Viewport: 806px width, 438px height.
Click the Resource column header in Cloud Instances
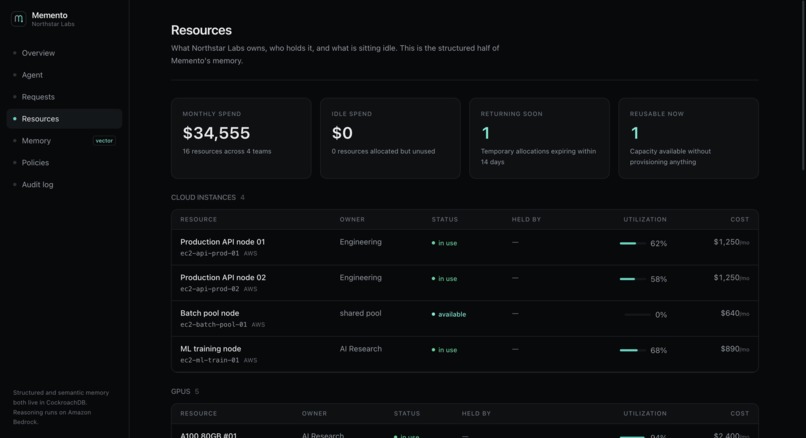coord(198,220)
